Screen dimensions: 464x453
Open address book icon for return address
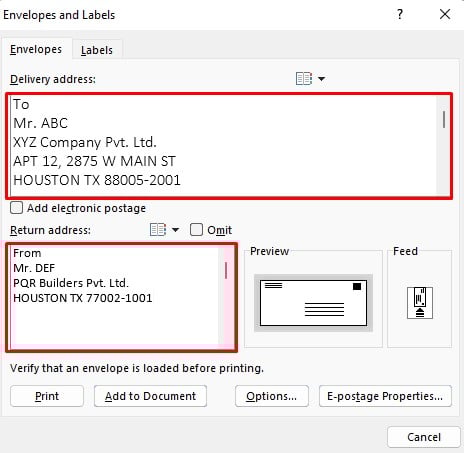pyautogui.click(x=158, y=230)
